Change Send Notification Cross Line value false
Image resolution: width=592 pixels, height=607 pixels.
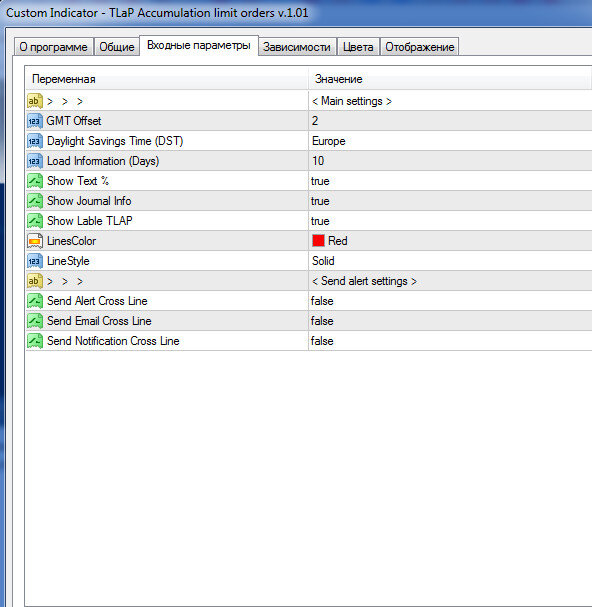click(x=322, y=341)
